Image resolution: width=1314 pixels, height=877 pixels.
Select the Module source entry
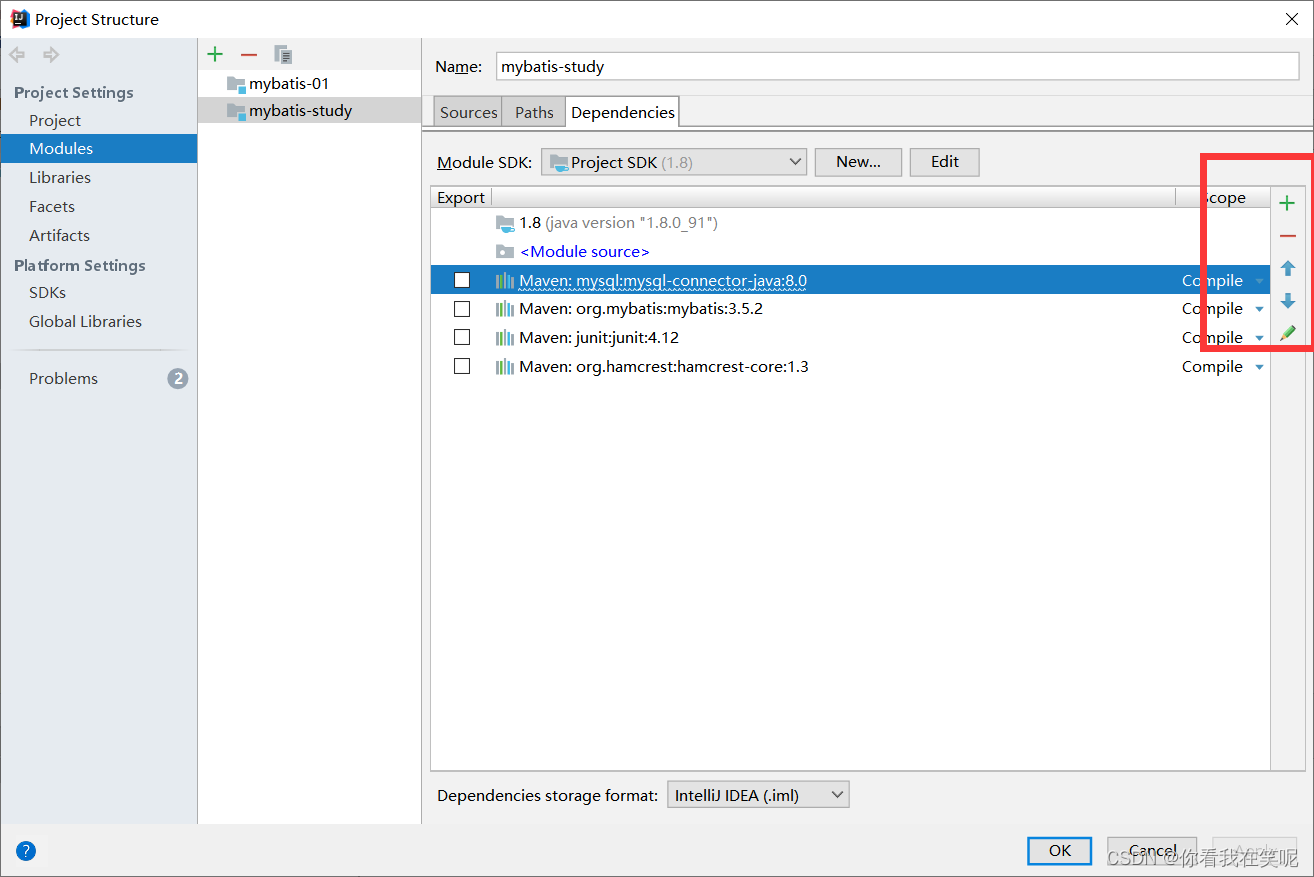850,252
